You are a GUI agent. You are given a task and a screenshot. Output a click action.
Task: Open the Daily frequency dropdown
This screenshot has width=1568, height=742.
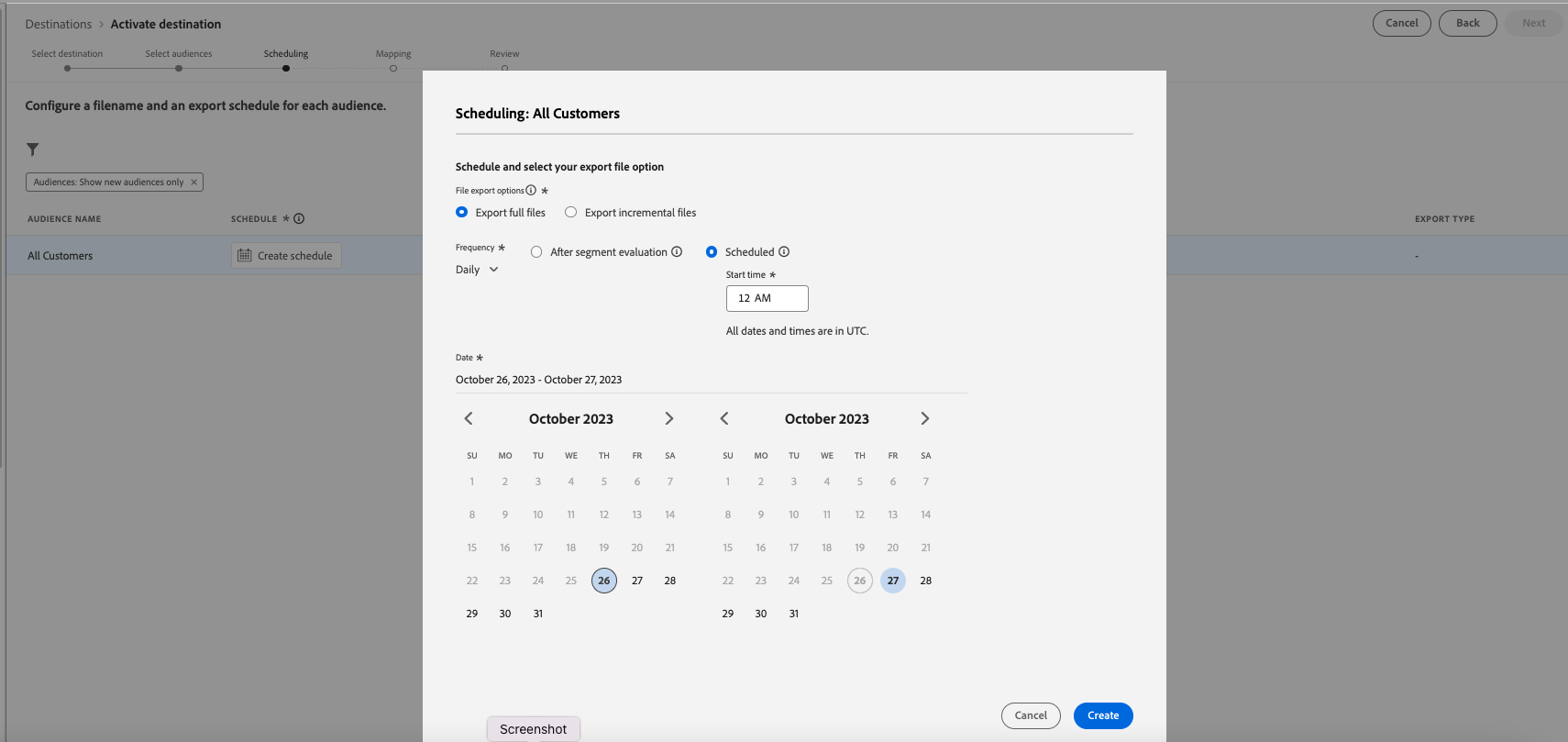click(x=477, y=270)
